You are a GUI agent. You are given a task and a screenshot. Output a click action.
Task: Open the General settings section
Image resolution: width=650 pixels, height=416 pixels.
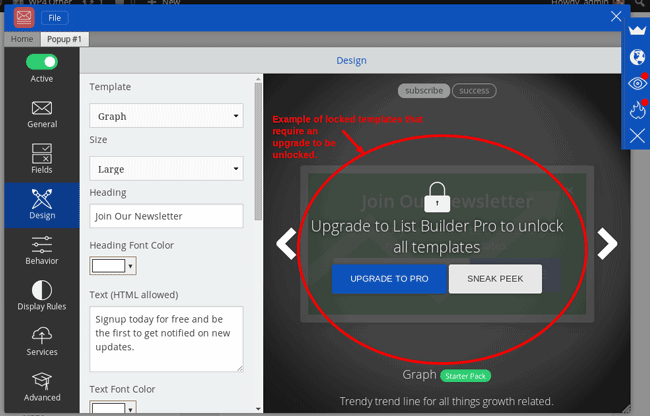[42, 114]
